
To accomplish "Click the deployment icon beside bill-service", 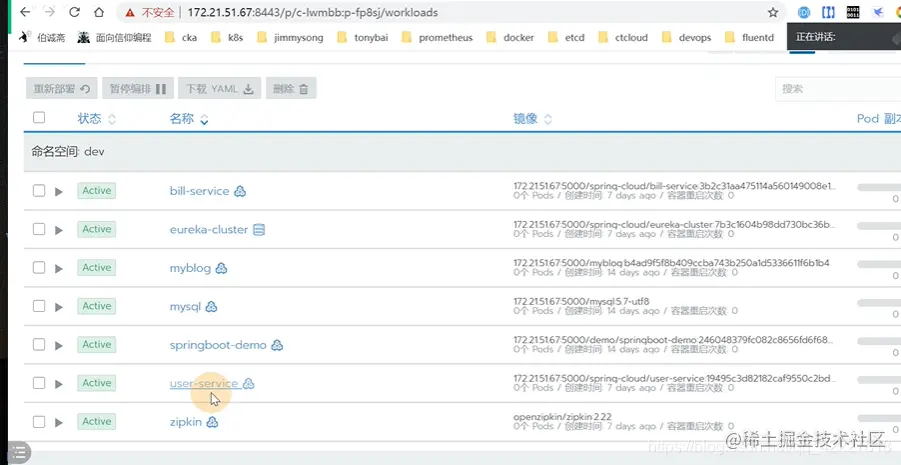I will pos(240,191).
